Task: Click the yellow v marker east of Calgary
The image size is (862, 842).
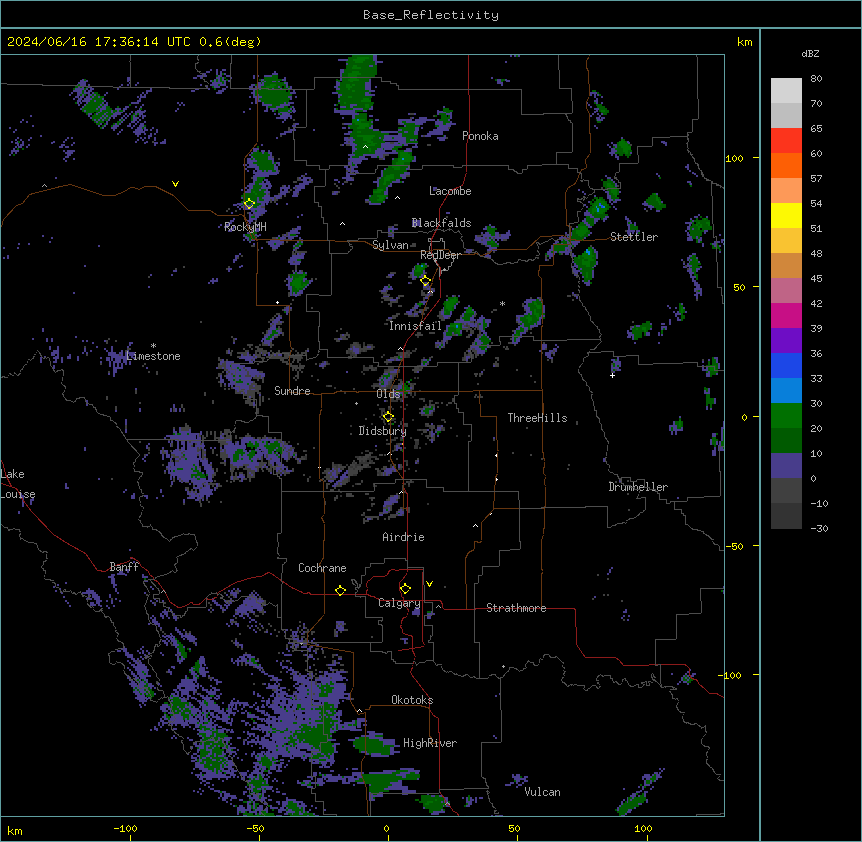Action: (429, 584)
